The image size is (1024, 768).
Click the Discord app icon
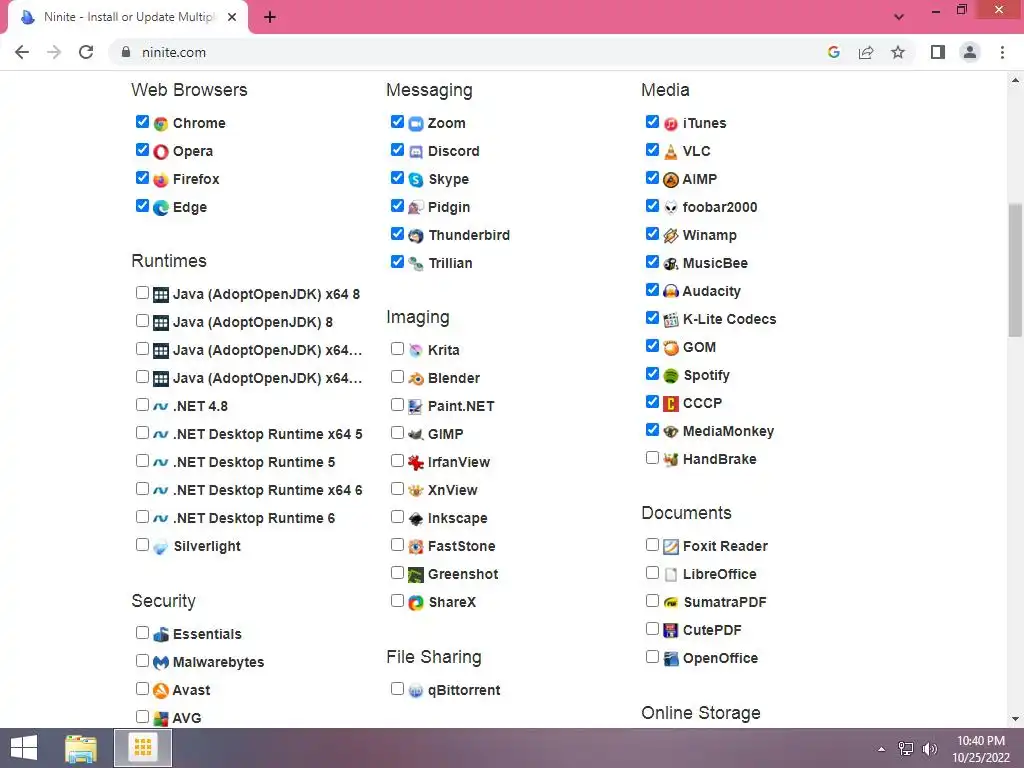pos(416,152)
